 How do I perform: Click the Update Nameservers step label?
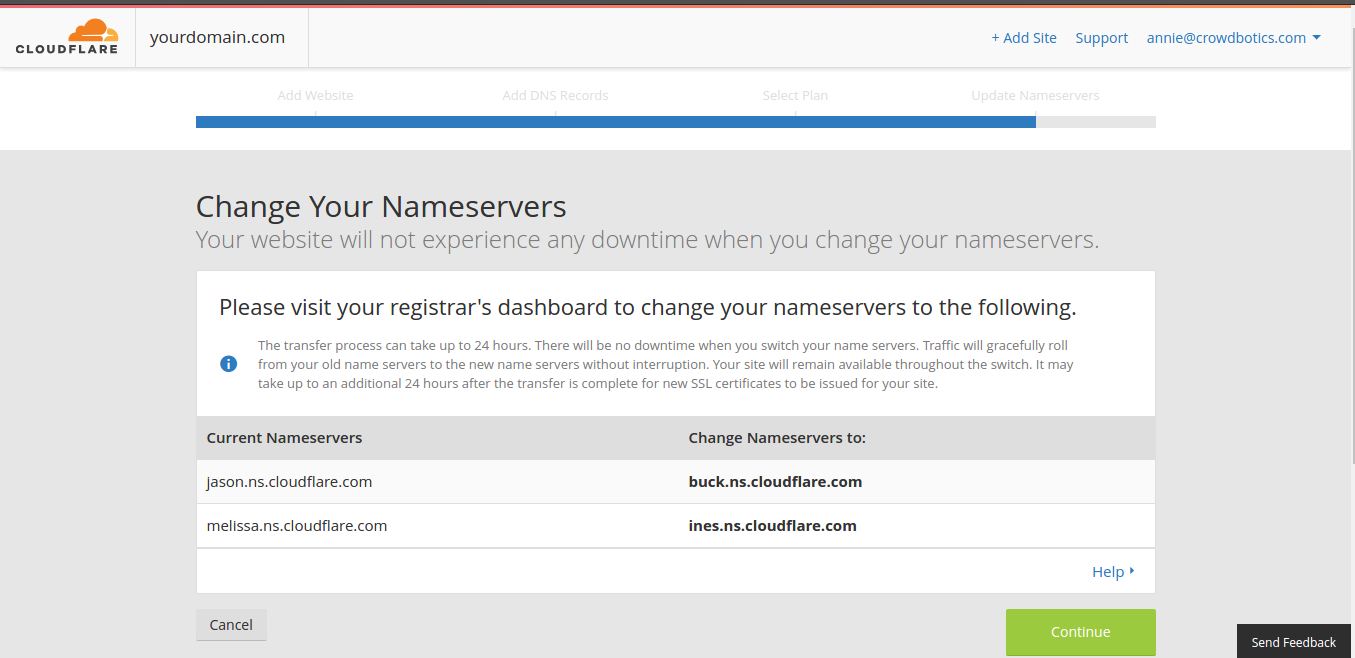[1035, 95]
